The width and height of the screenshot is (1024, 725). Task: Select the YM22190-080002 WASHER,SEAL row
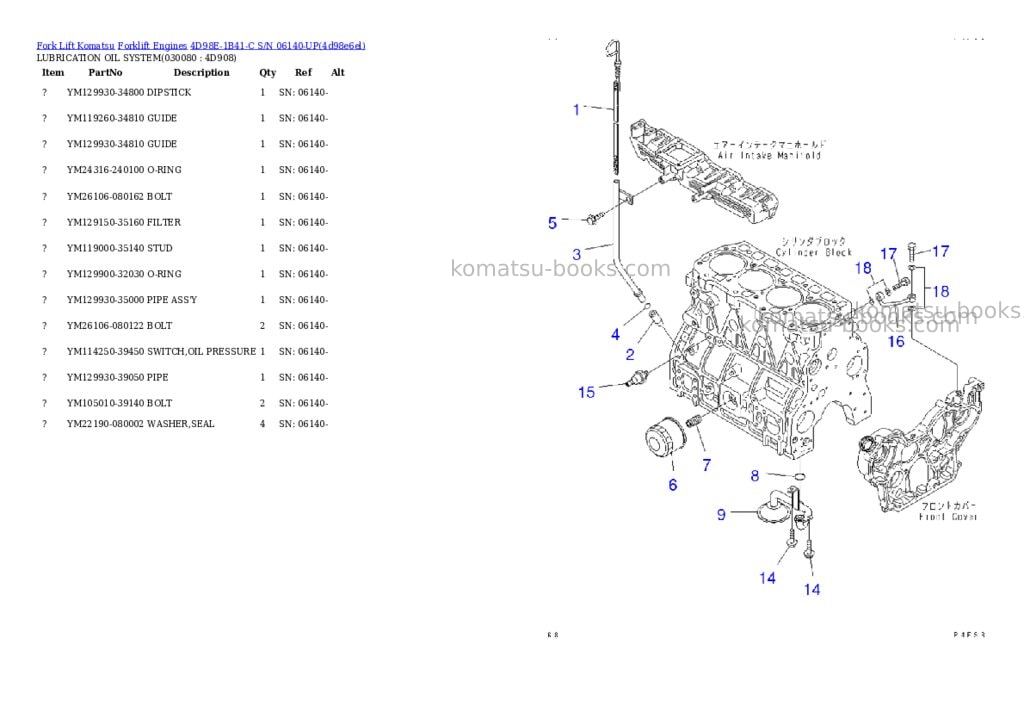(x=185, y=424)
